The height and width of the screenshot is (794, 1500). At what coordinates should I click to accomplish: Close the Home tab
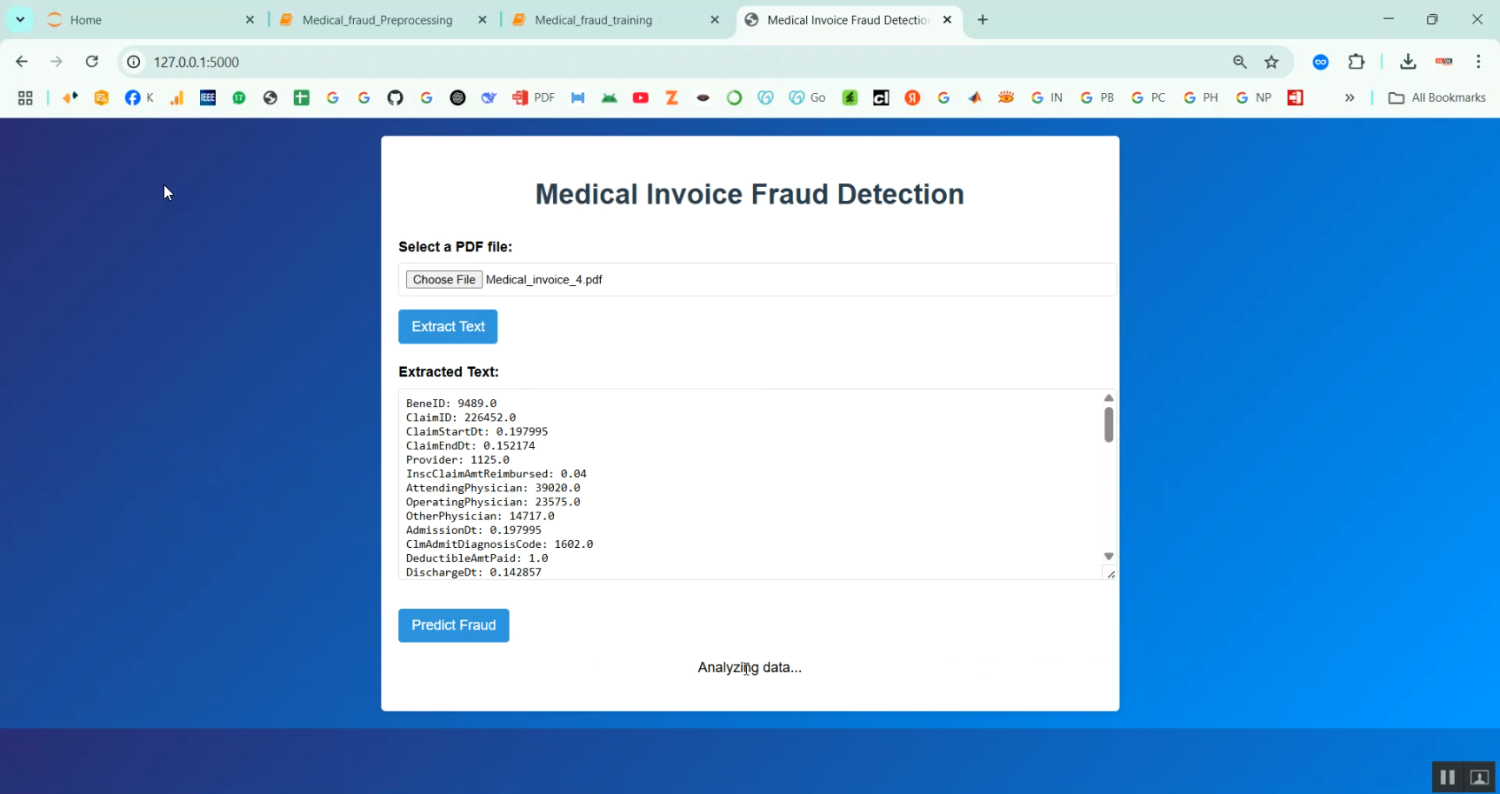pyautogui.click(x=250, y=20)
